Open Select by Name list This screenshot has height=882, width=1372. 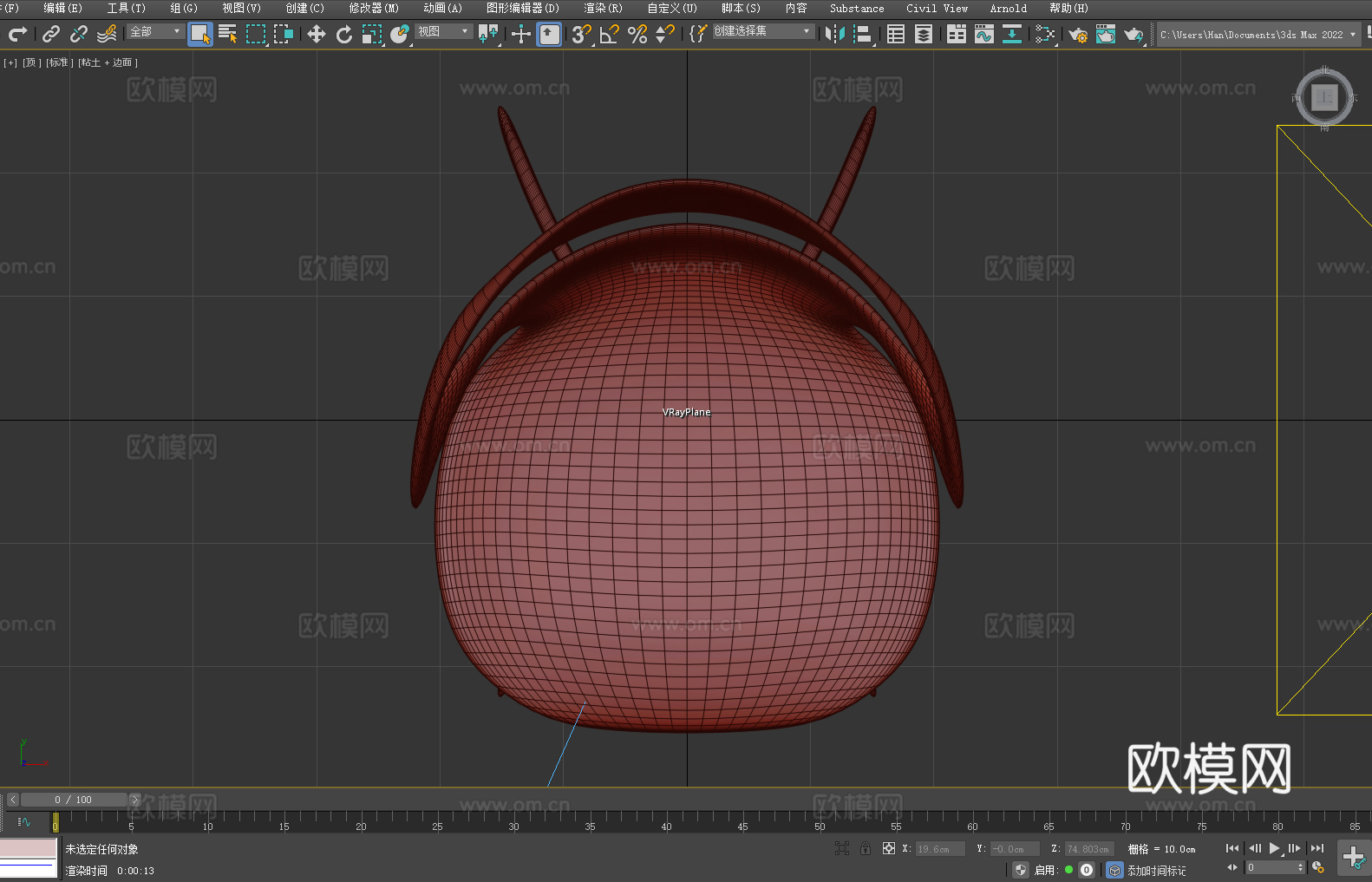[x=228, y=34]
